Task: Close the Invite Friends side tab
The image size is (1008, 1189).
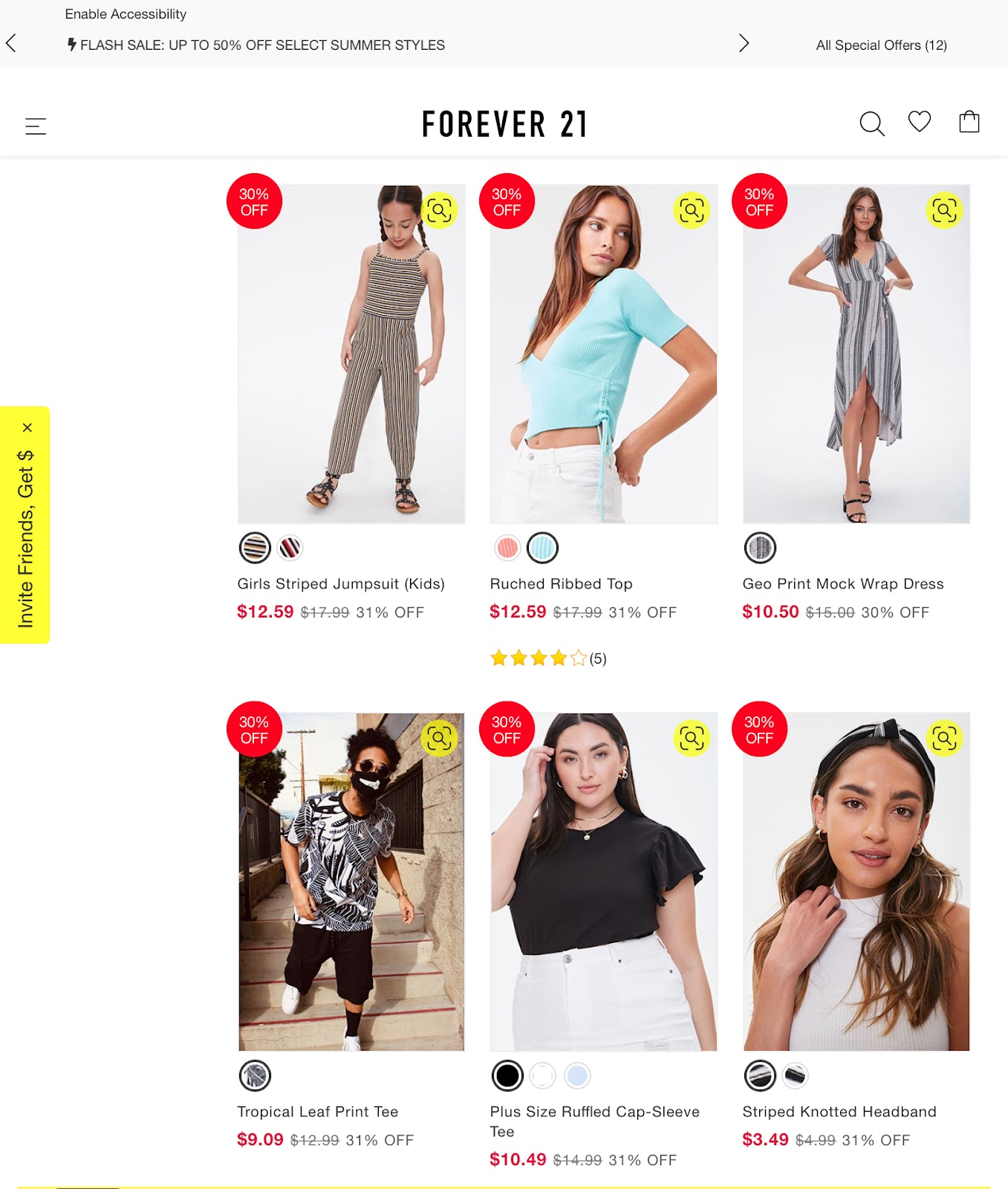Action: [27, 428]
